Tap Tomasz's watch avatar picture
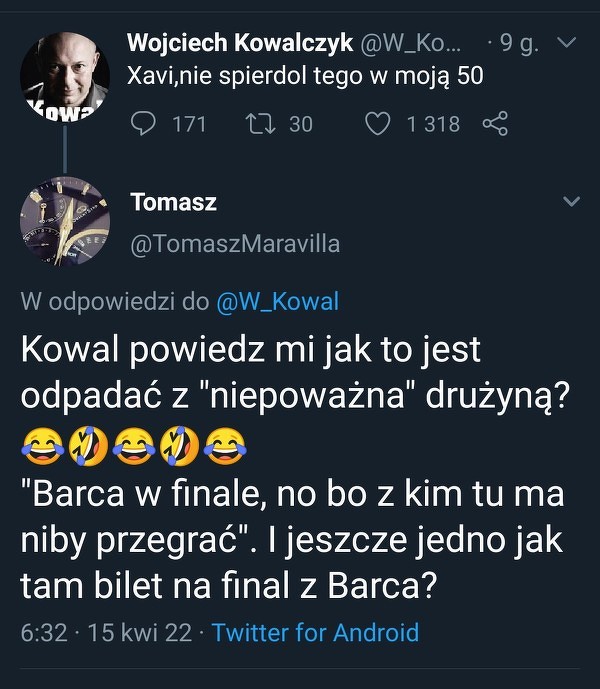The height and width of the screenshot is (689, 600). click(65, 222)
